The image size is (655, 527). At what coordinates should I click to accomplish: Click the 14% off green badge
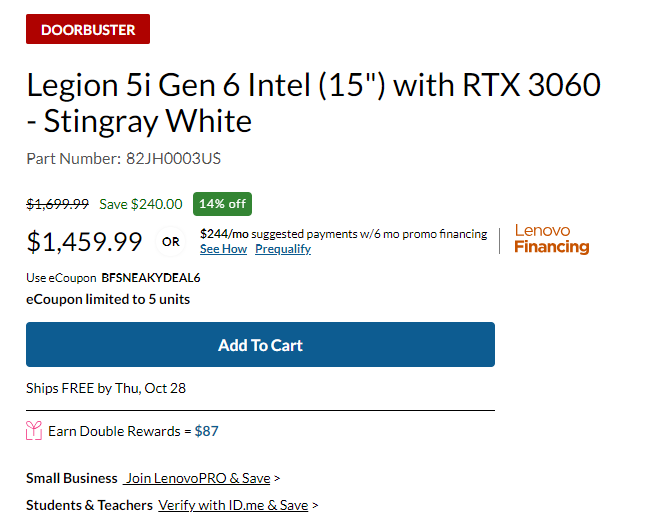pyautogui.click(x=222, y=204)
